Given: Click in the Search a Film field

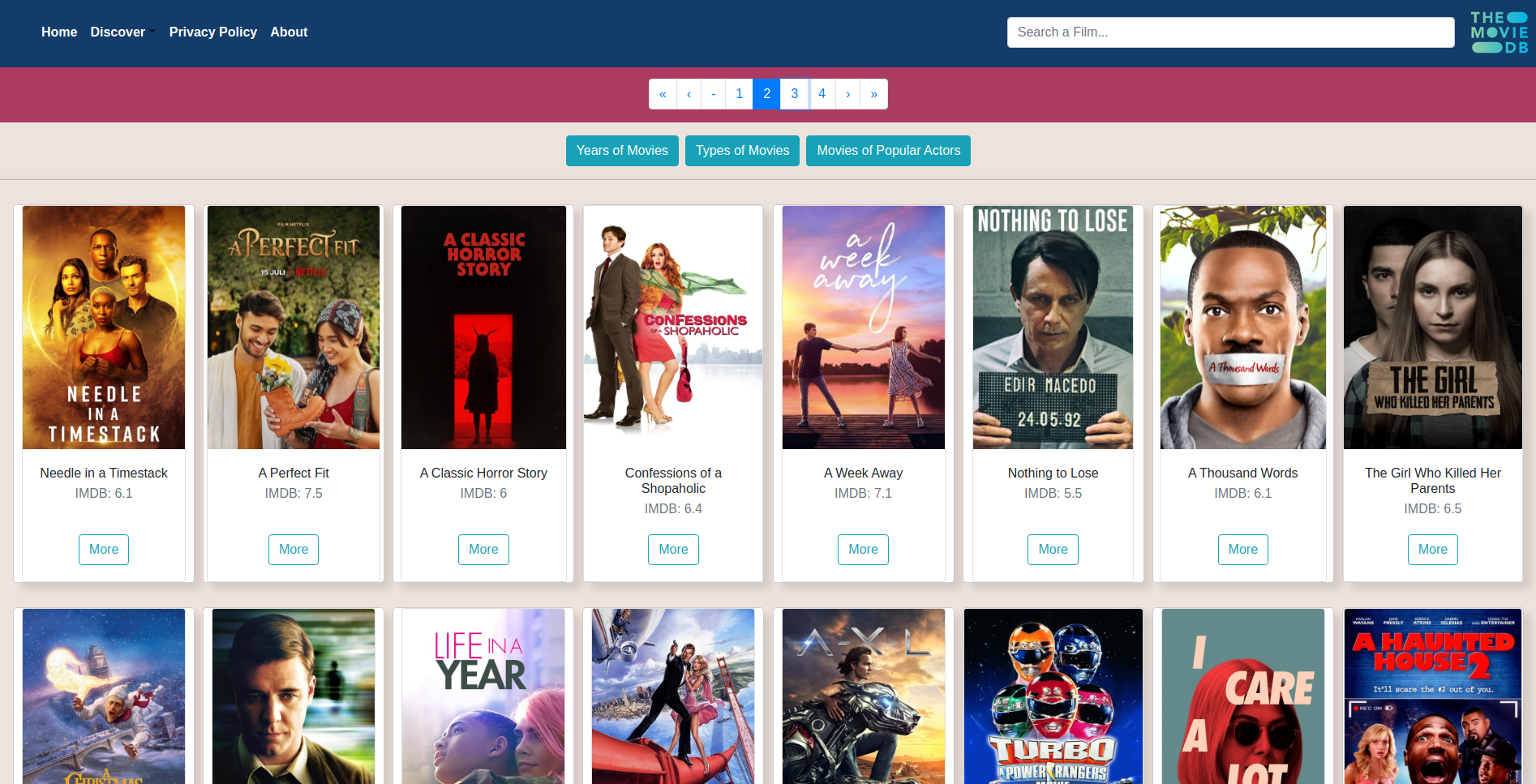Looking at the screenshot, I should click(1230, 32).
